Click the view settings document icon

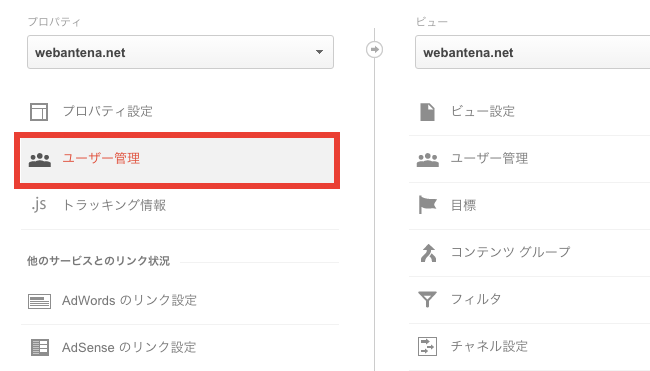click(x=427, y=112)
